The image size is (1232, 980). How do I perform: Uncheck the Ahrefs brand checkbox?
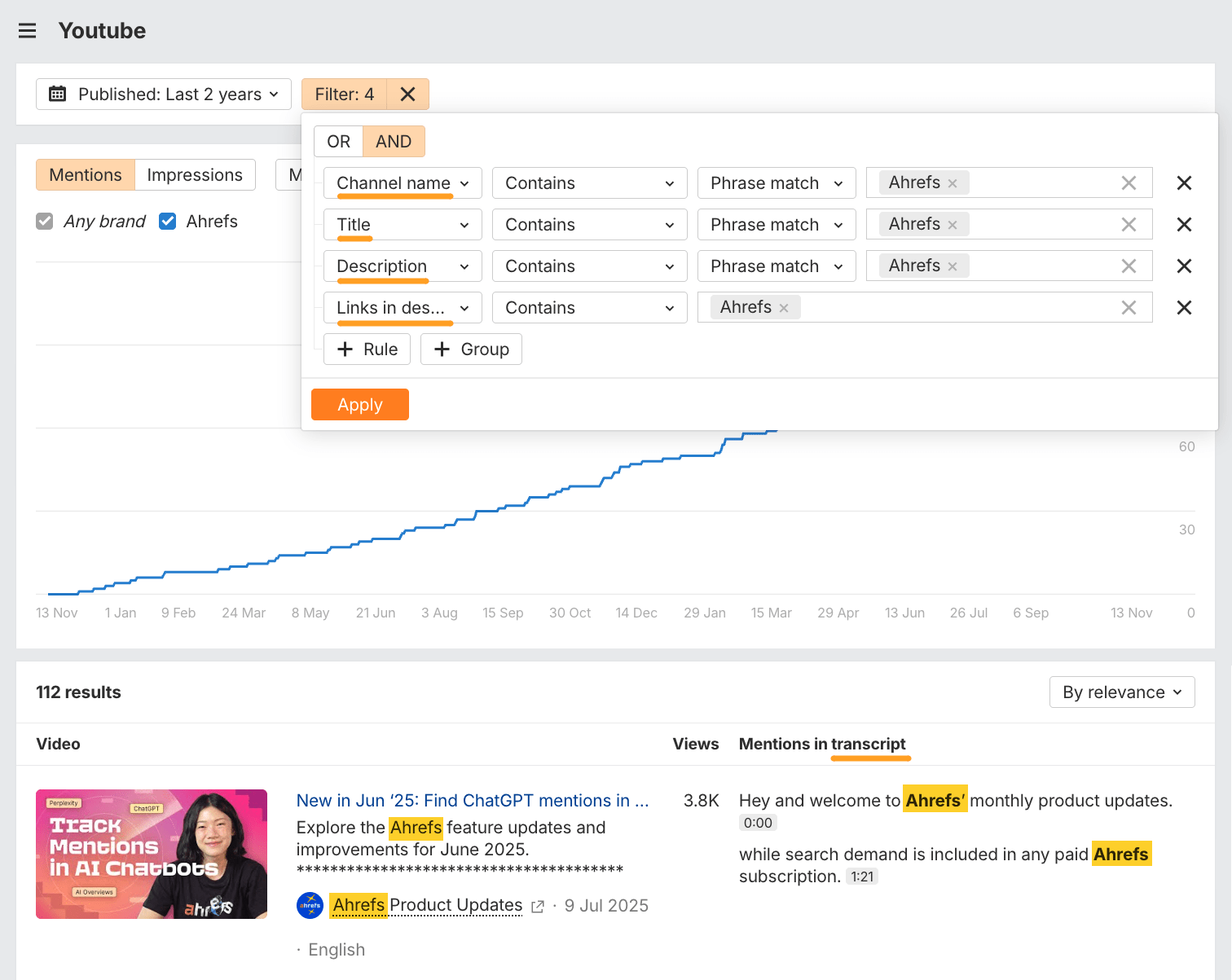coord(167,221)
